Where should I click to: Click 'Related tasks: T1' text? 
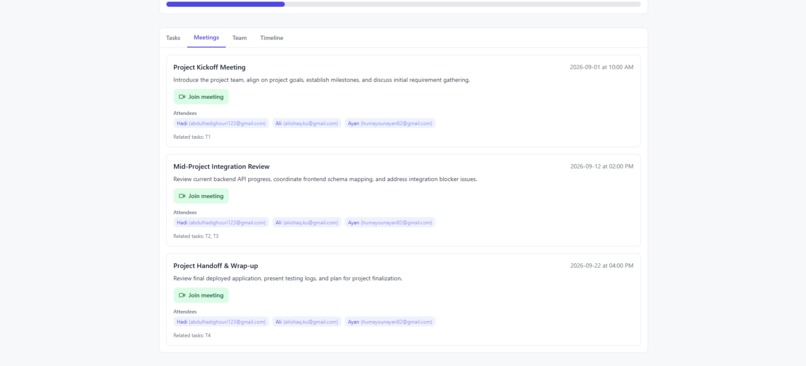pos(192,137)
